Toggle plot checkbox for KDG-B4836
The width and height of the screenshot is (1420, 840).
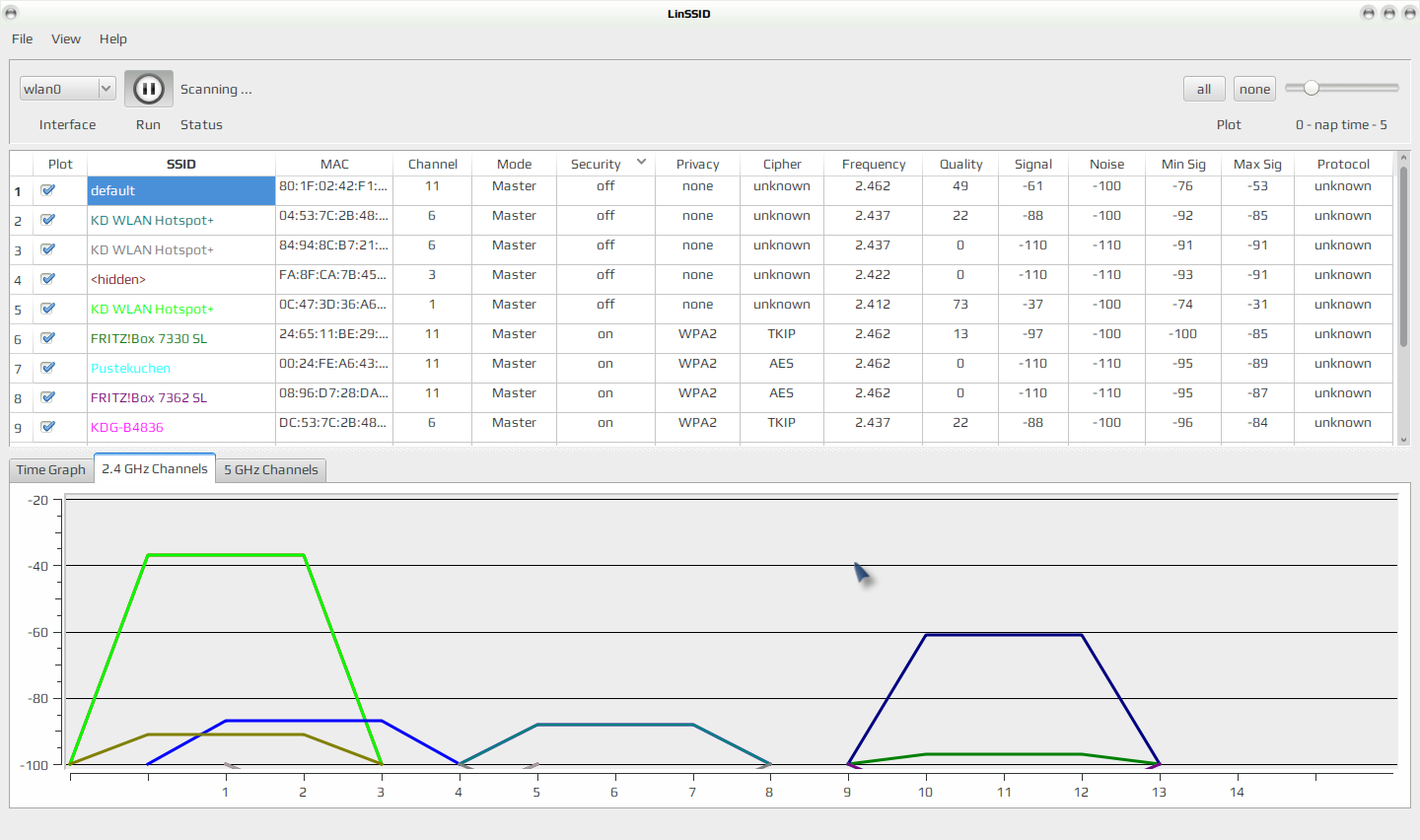pyautogui.click(x=47, y=427)
